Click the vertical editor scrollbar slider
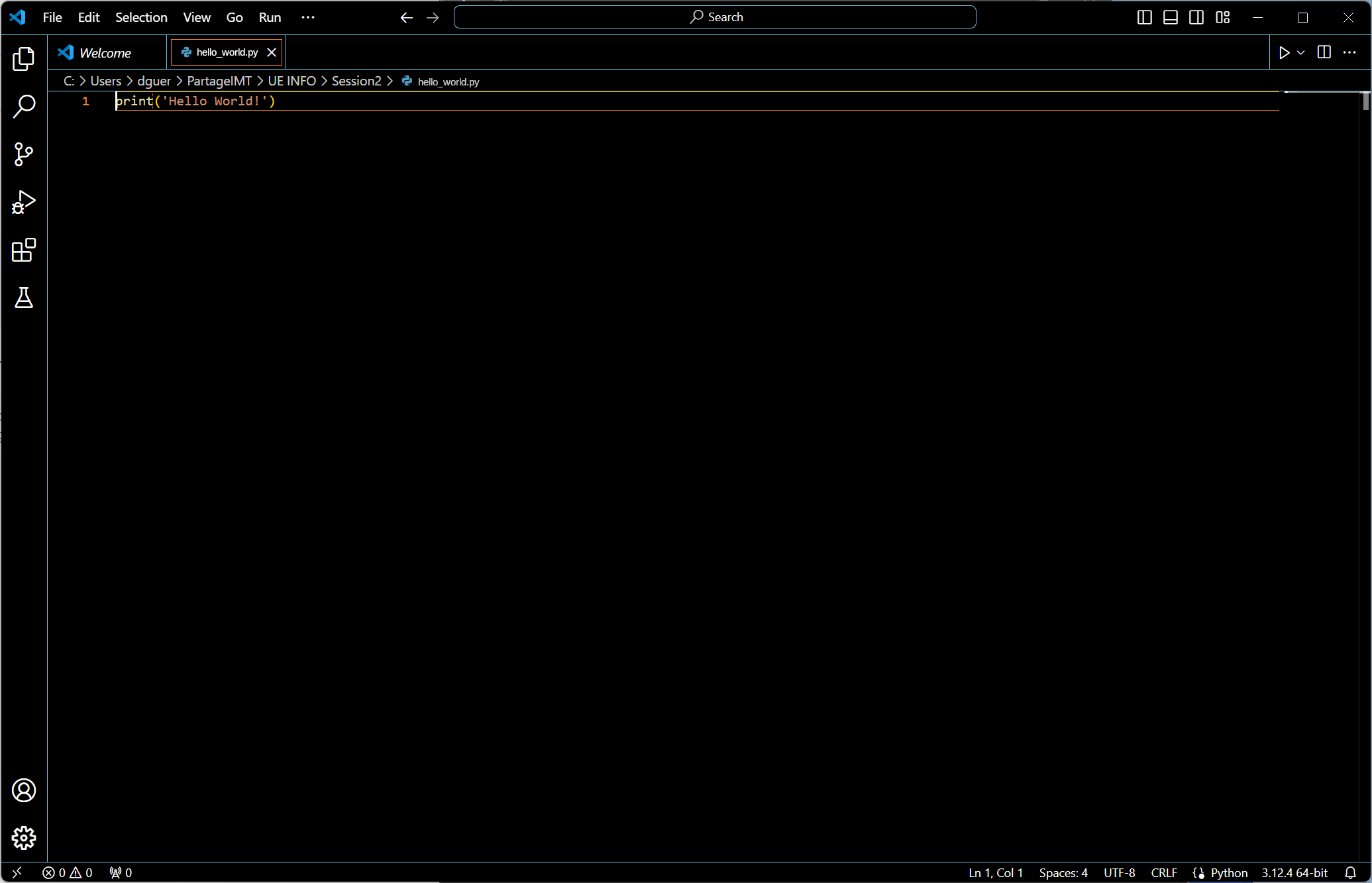 (x=1365, y=101)
